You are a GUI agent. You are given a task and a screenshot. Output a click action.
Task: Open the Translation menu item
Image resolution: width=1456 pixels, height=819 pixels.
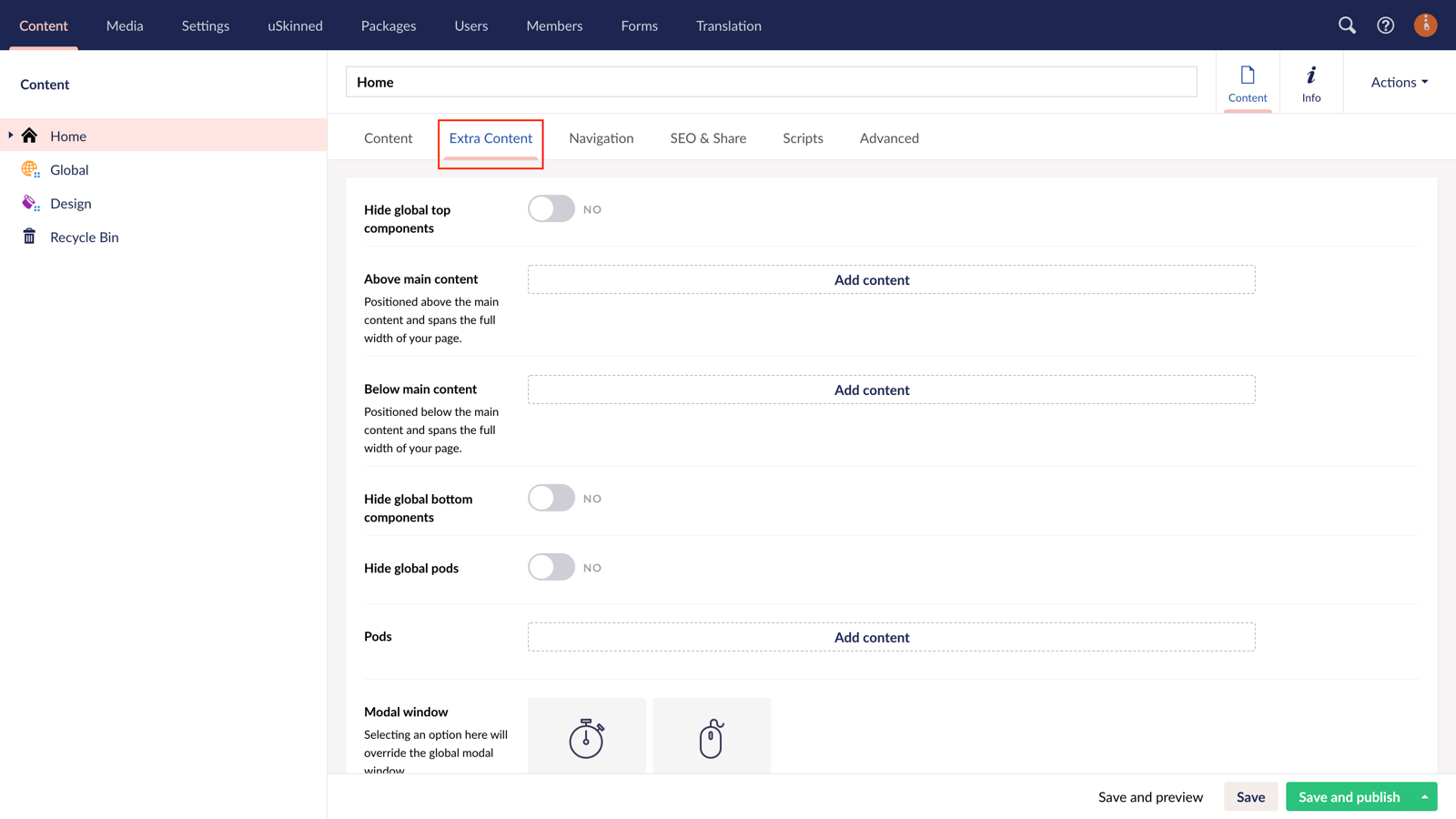pos(728,25)
